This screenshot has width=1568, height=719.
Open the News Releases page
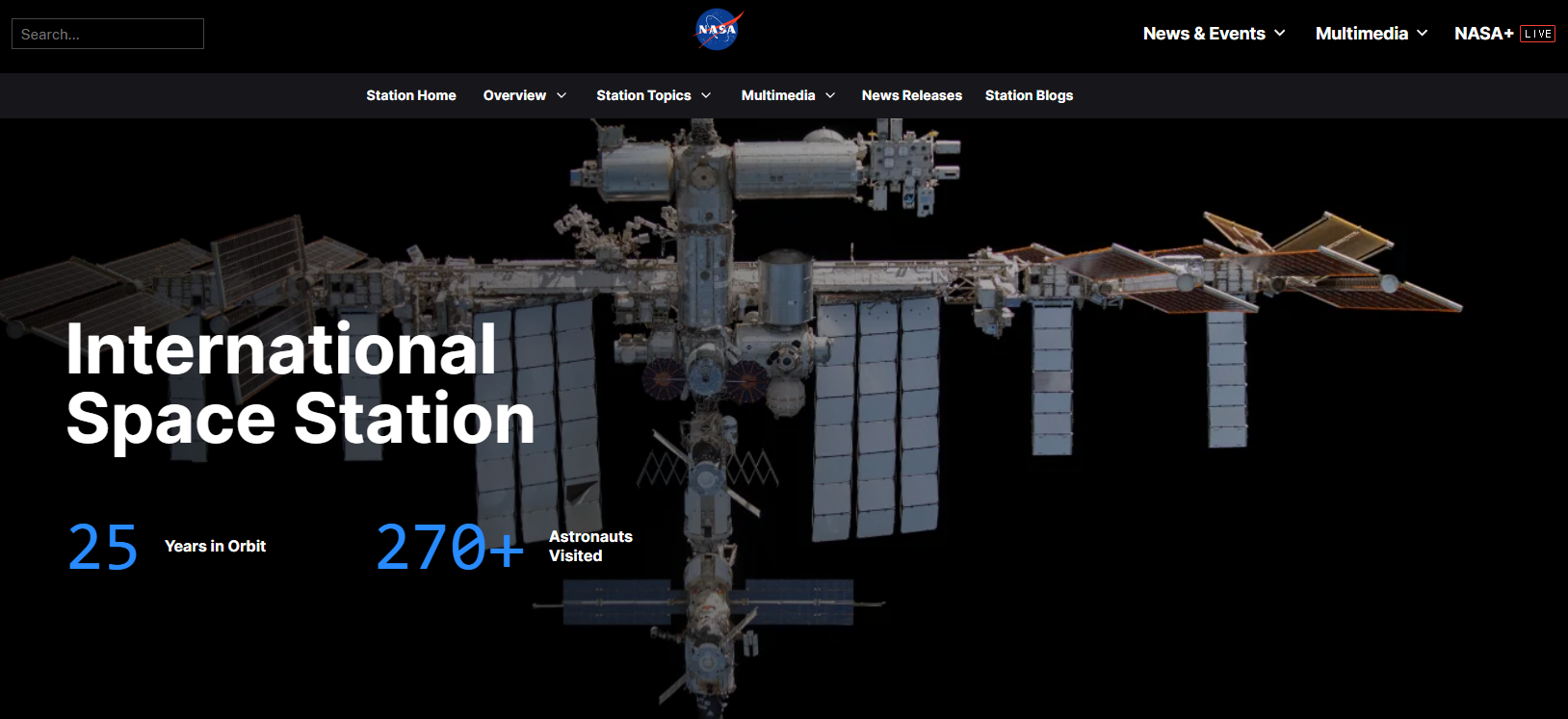coord(911,95)
